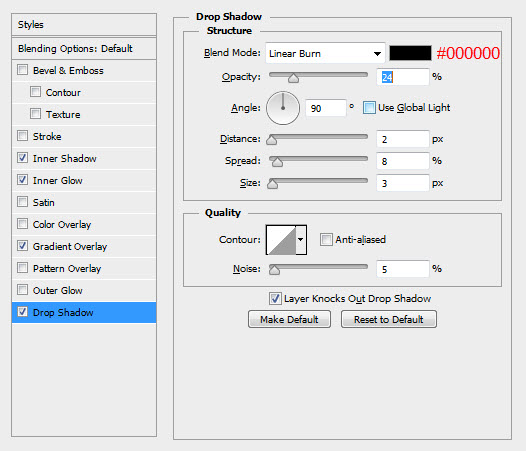This screenshot has height=451, width=526.
Task: Uncheck the Gradient Overlay checkbox
Action: coord(22,246)
